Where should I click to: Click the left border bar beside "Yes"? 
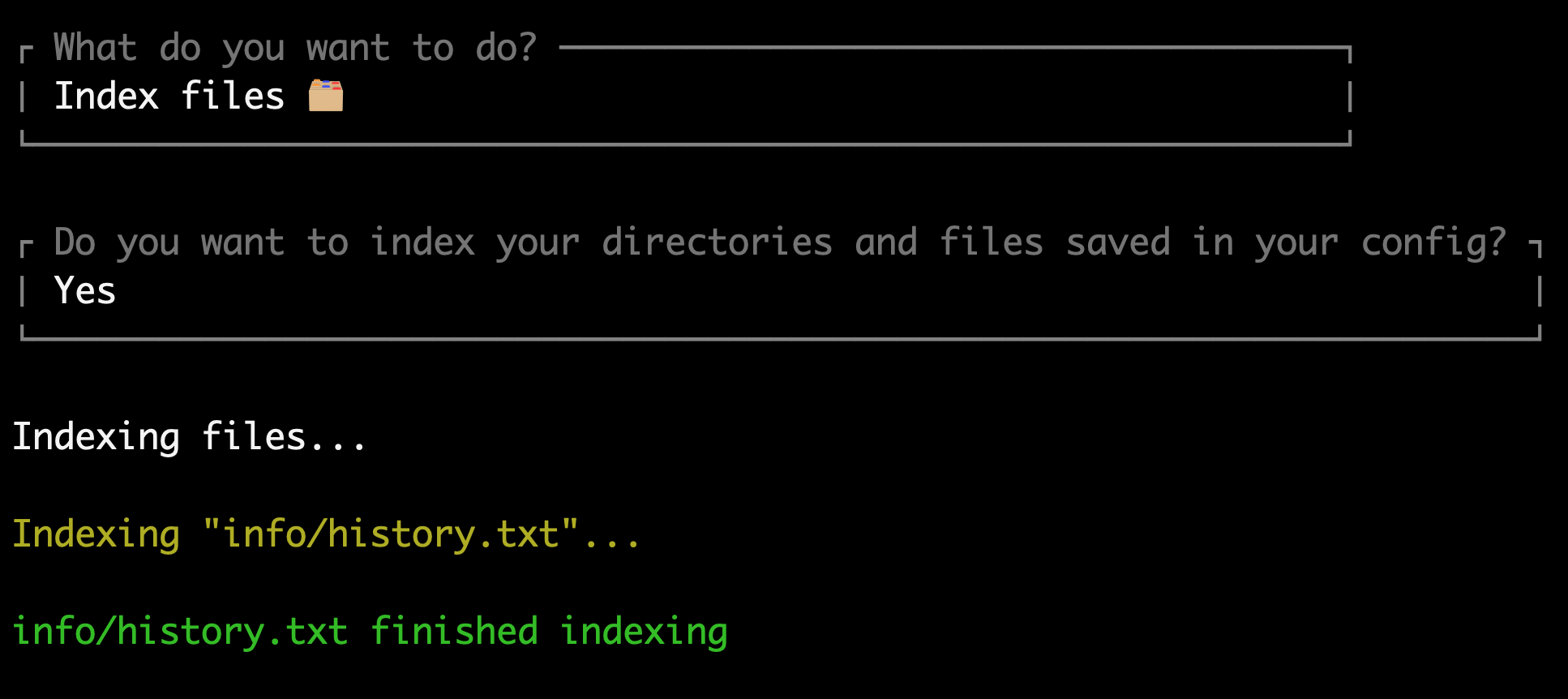[24, 290]
